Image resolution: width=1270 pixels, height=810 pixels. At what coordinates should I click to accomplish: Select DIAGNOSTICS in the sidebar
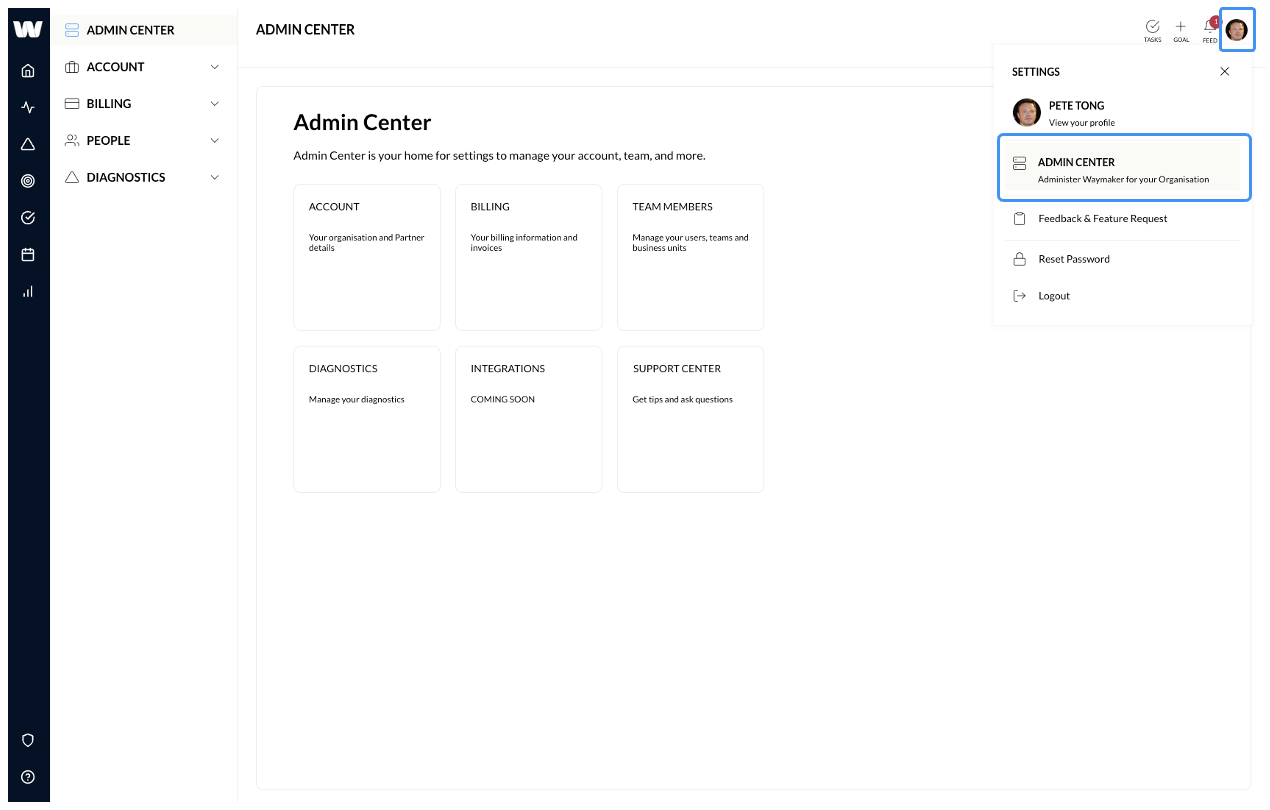point(143,178)
